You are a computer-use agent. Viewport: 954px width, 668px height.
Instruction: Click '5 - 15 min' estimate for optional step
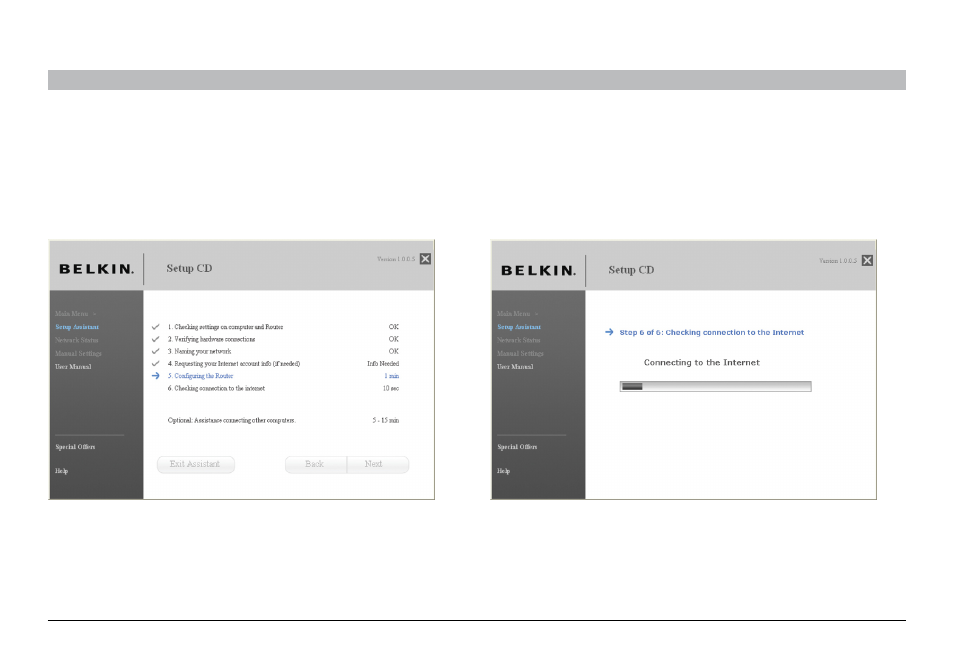(386, 420)
